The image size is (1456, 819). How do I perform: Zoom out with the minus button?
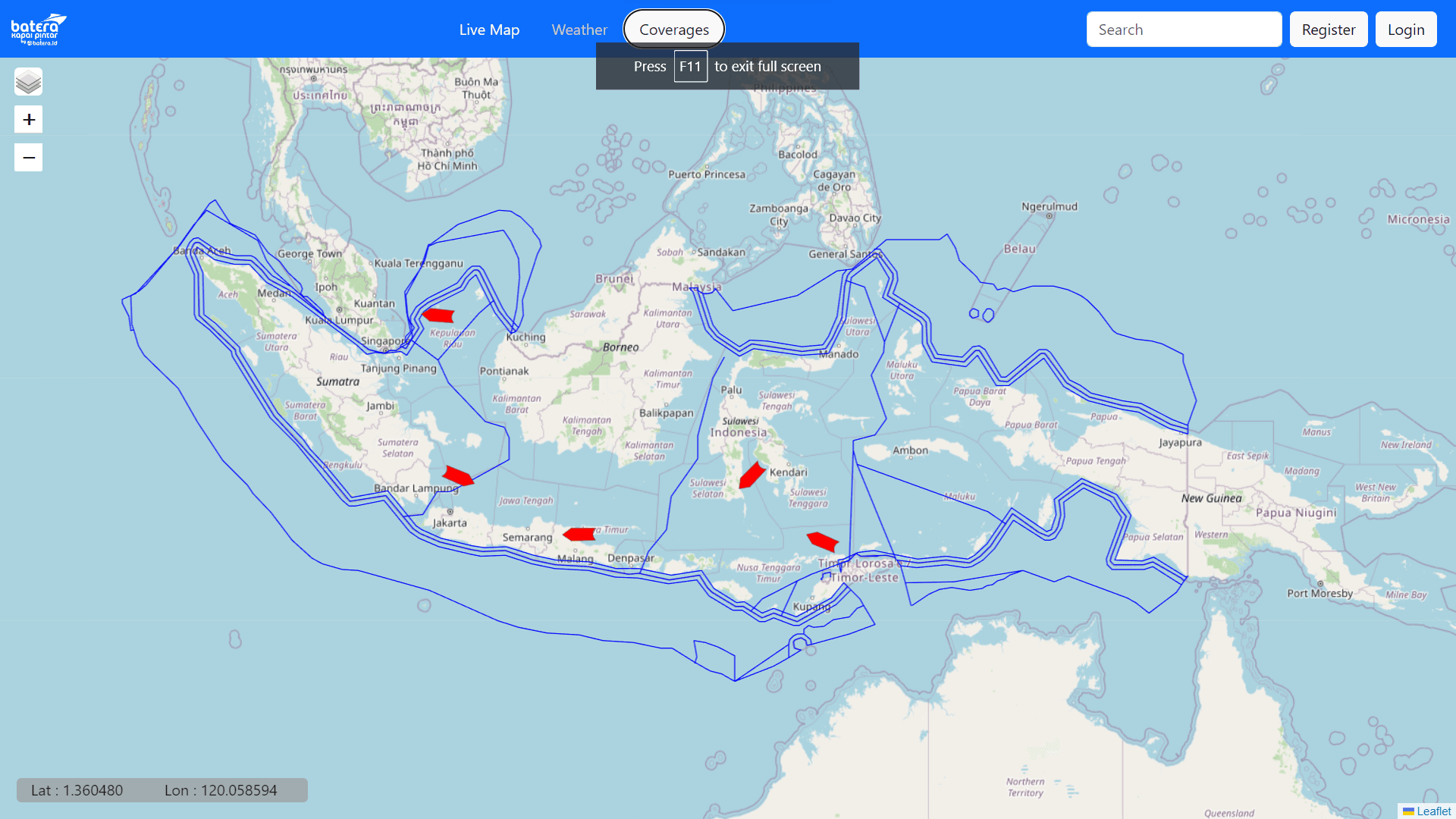click(x=28, y=158)
